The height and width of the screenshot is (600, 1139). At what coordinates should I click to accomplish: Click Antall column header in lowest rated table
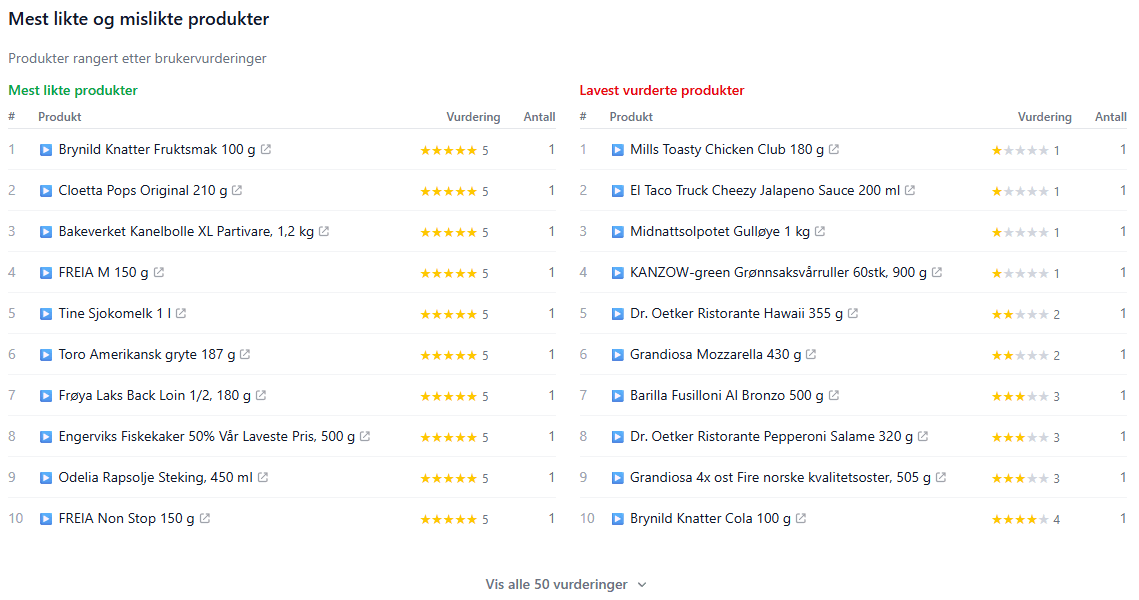coord(1110,117)
